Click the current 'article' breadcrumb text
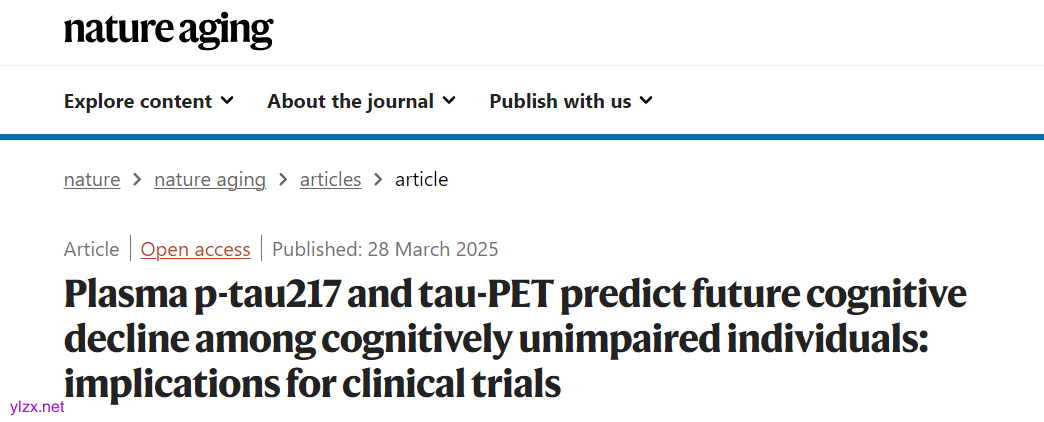This screenshot has height=422, width=1044. pos(421,180)
